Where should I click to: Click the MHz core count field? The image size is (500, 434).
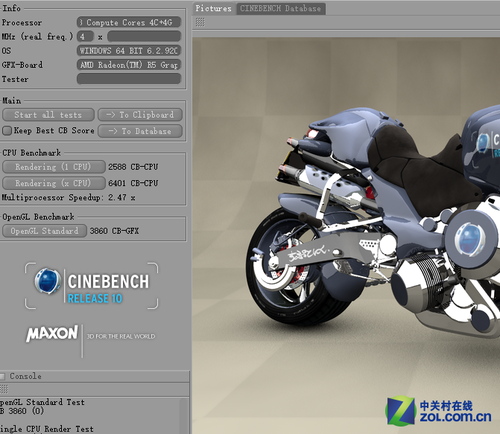click(85, 36)
